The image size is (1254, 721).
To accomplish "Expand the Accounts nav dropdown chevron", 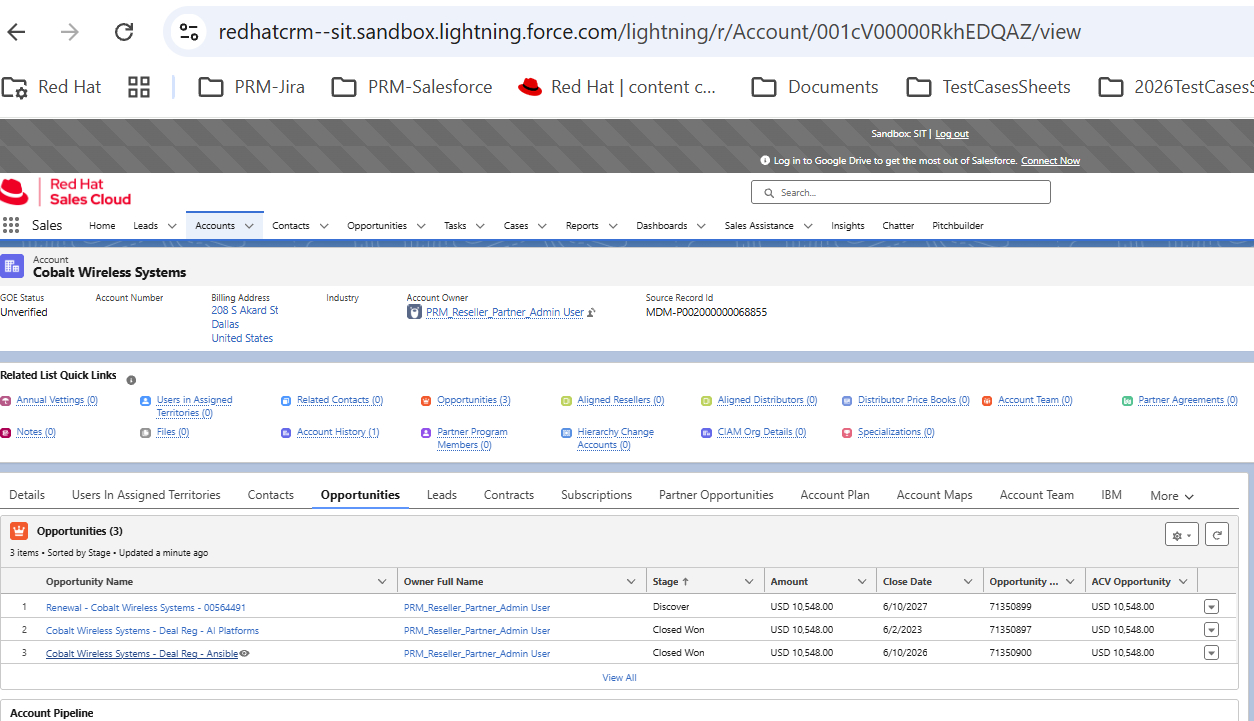I will 249,226.
